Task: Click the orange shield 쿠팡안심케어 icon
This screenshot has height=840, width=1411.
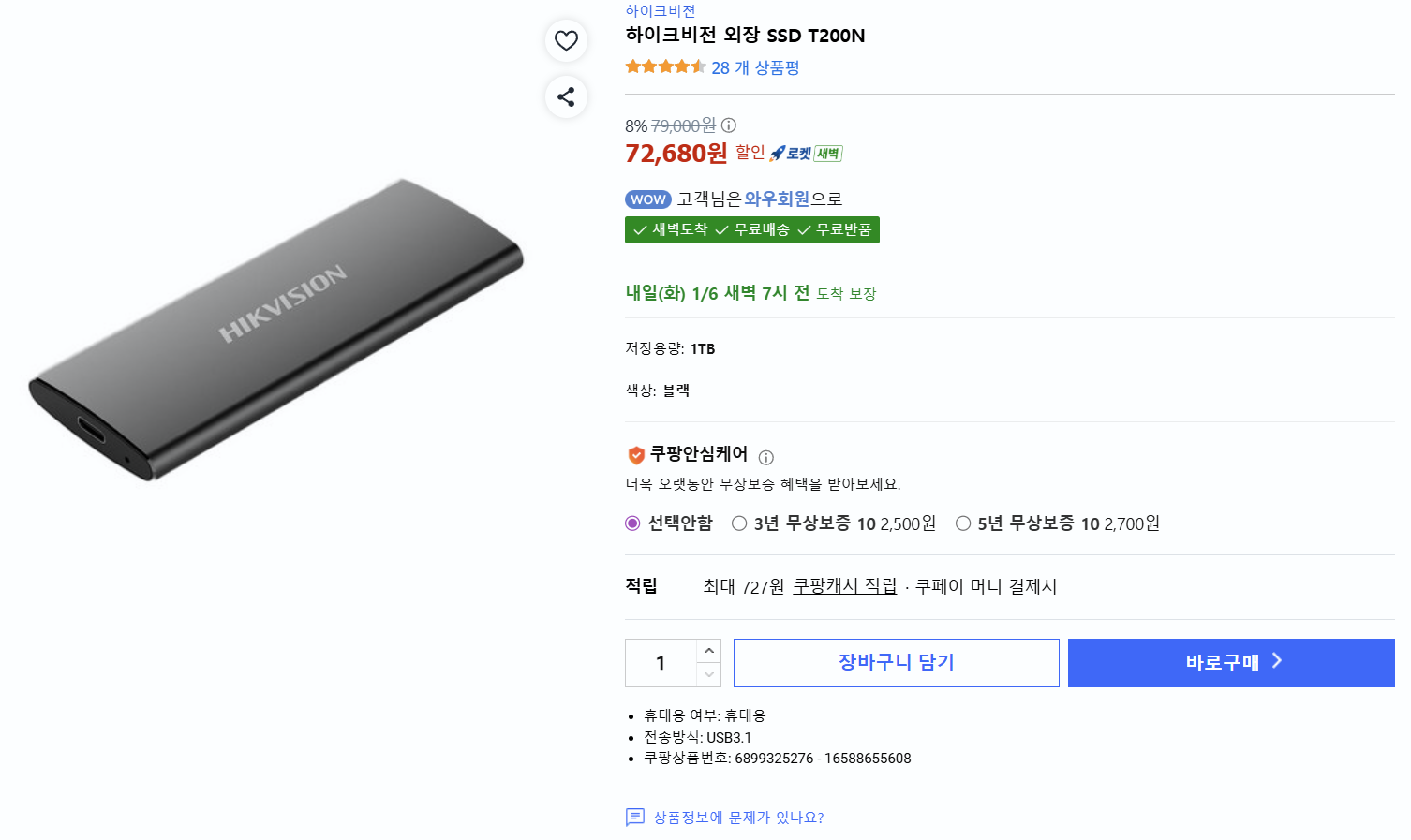Action: (635, 456)
